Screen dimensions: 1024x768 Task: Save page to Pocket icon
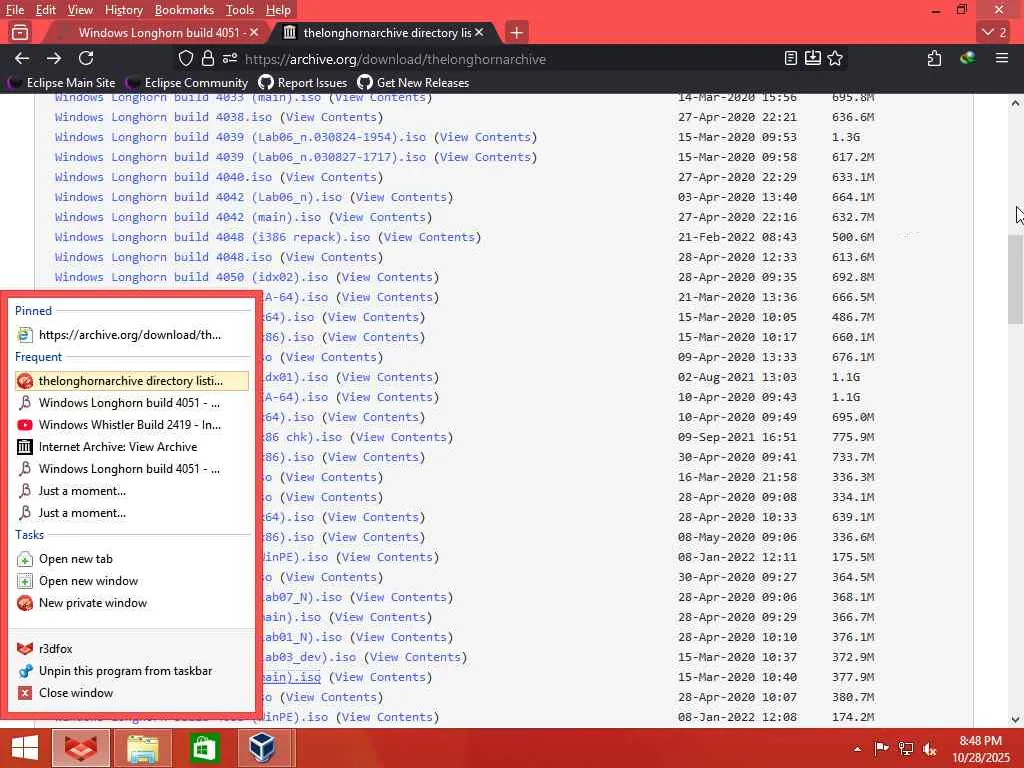(812, 59)
